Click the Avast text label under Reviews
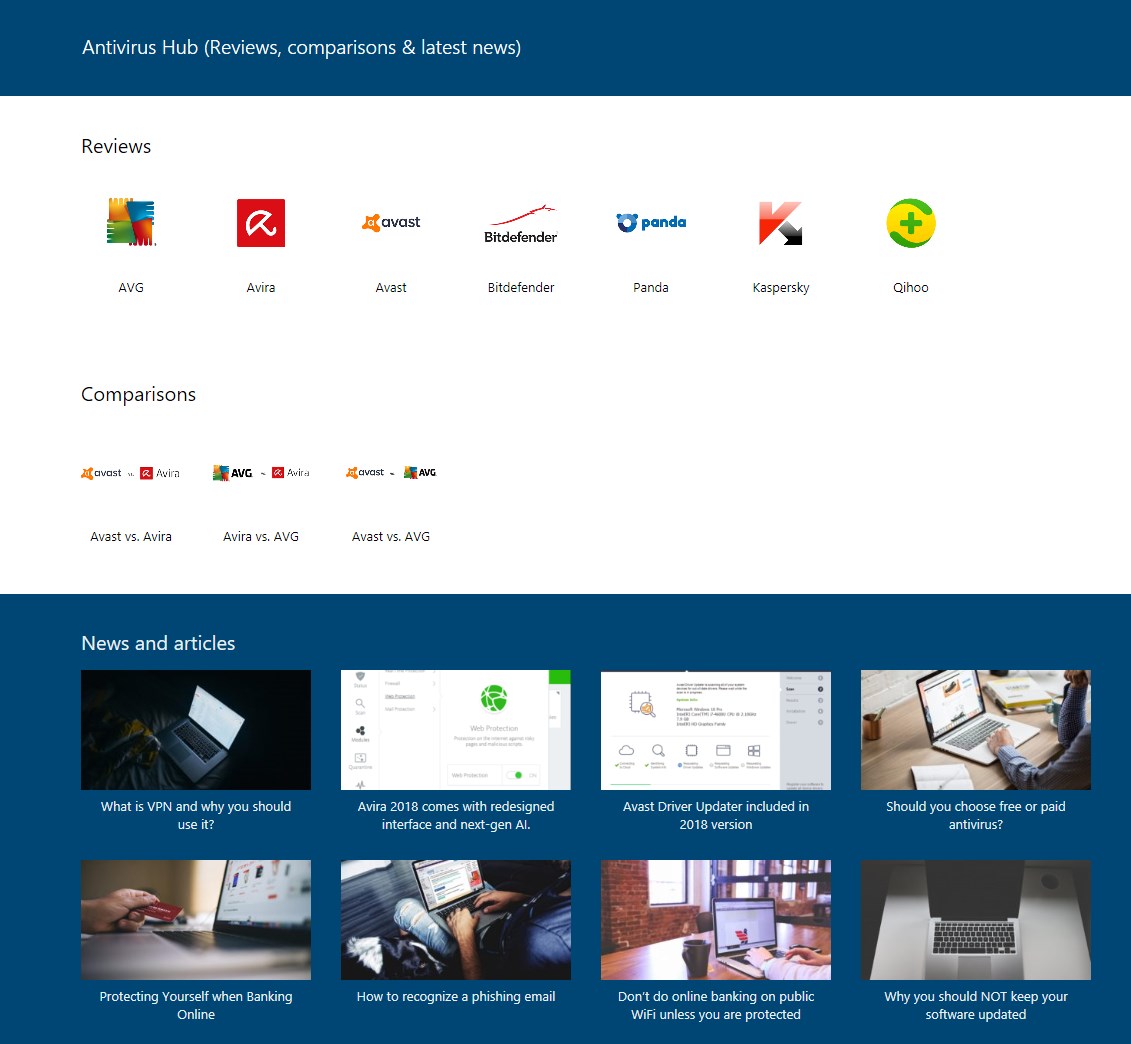The image size is (1131, 1044). pos(391,287)
